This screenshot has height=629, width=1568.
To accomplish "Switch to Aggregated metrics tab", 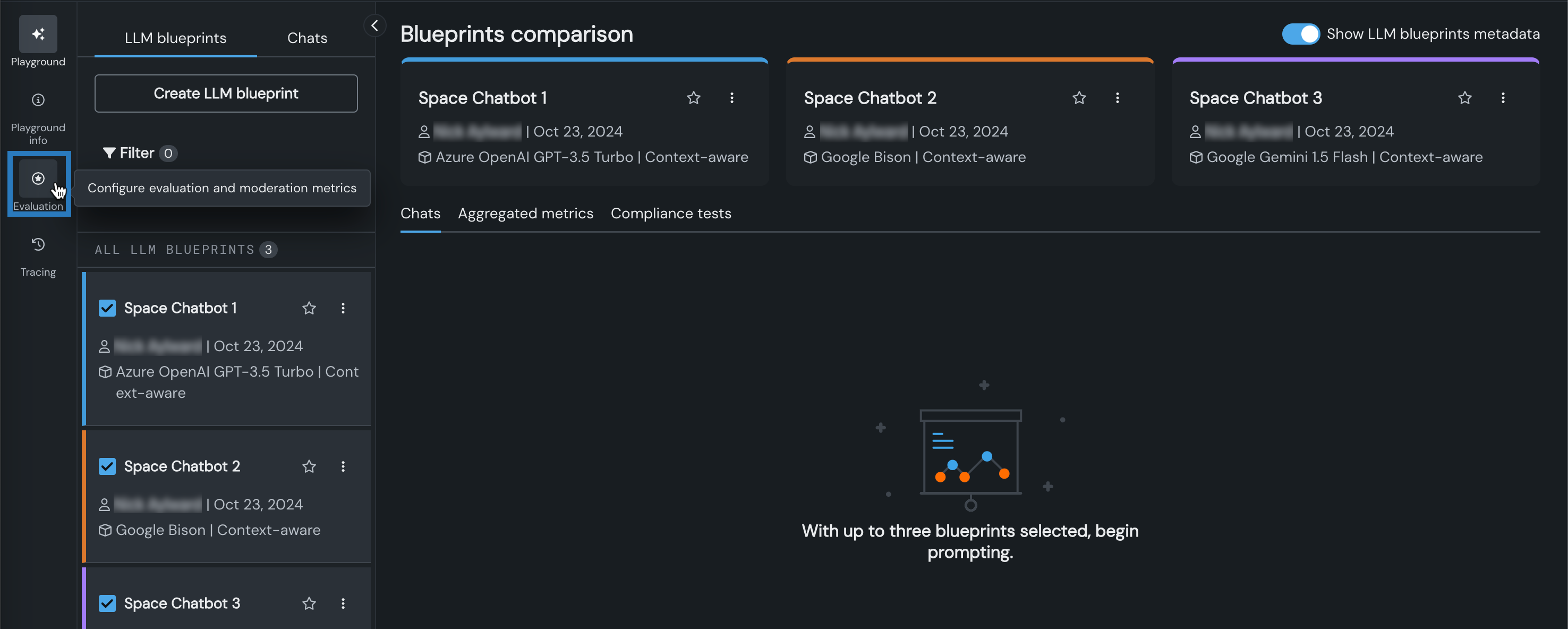I will (525, 214).
